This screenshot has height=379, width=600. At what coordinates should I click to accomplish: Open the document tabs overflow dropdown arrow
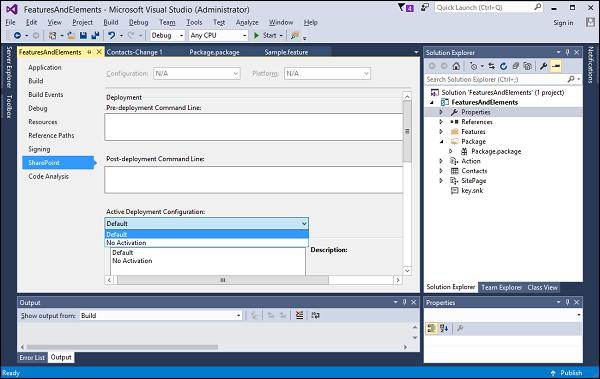point(416,52)
